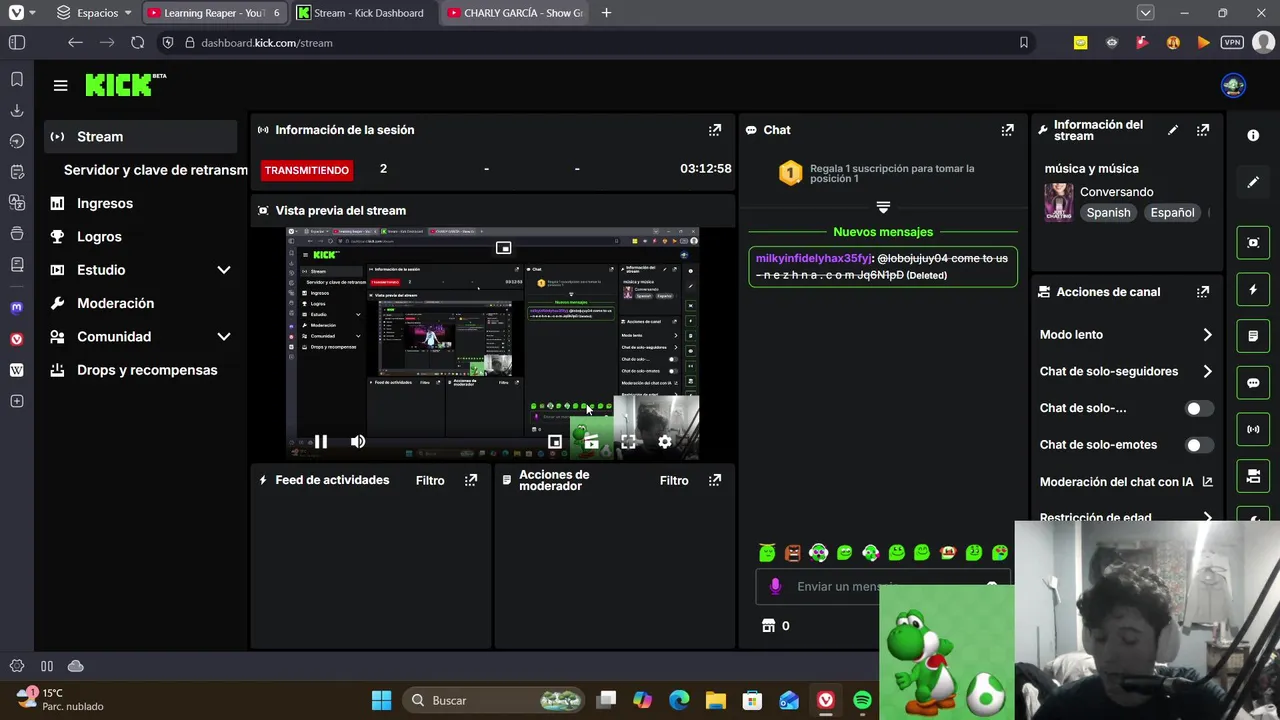Mute the stream preview volume

(x=358, y=441)
